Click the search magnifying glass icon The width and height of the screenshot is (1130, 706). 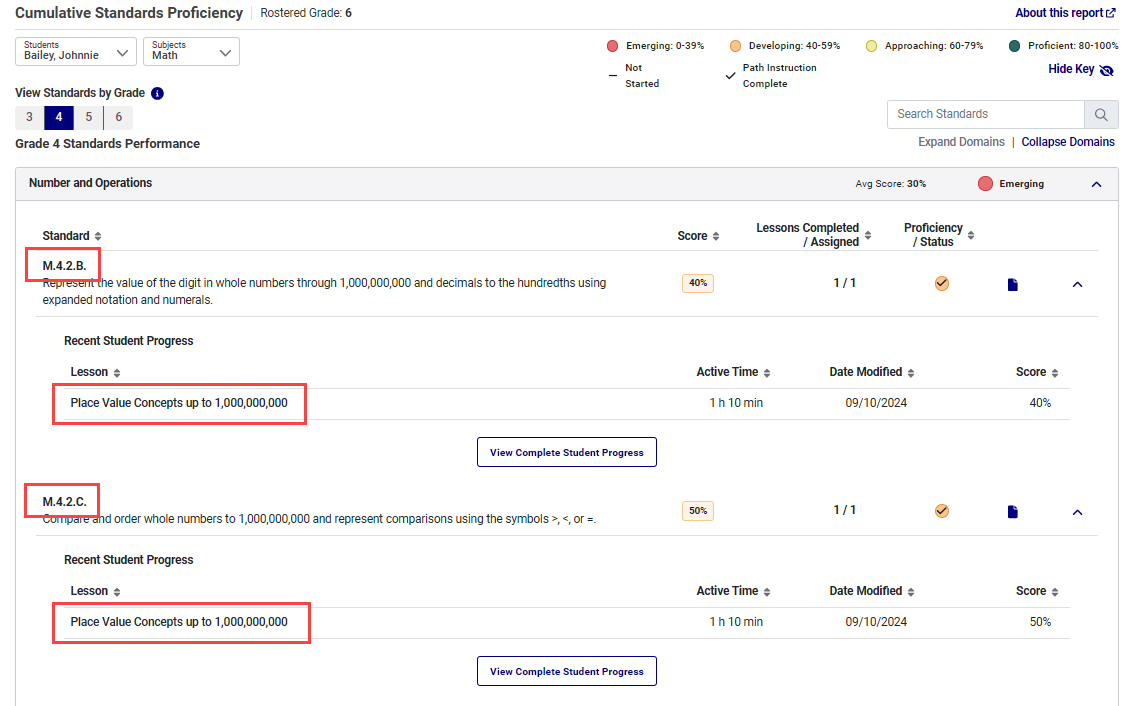point(1101,115)
